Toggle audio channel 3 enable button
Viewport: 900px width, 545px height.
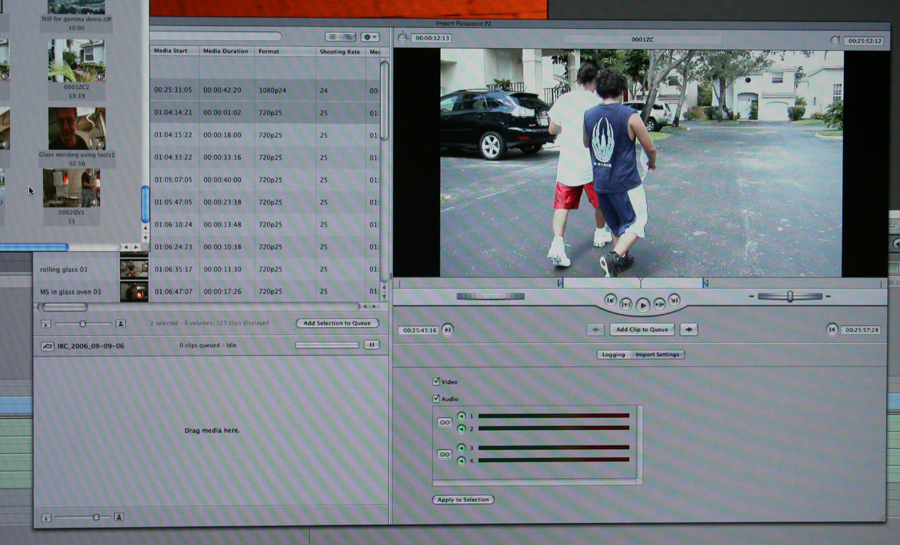tap(461, 448)
